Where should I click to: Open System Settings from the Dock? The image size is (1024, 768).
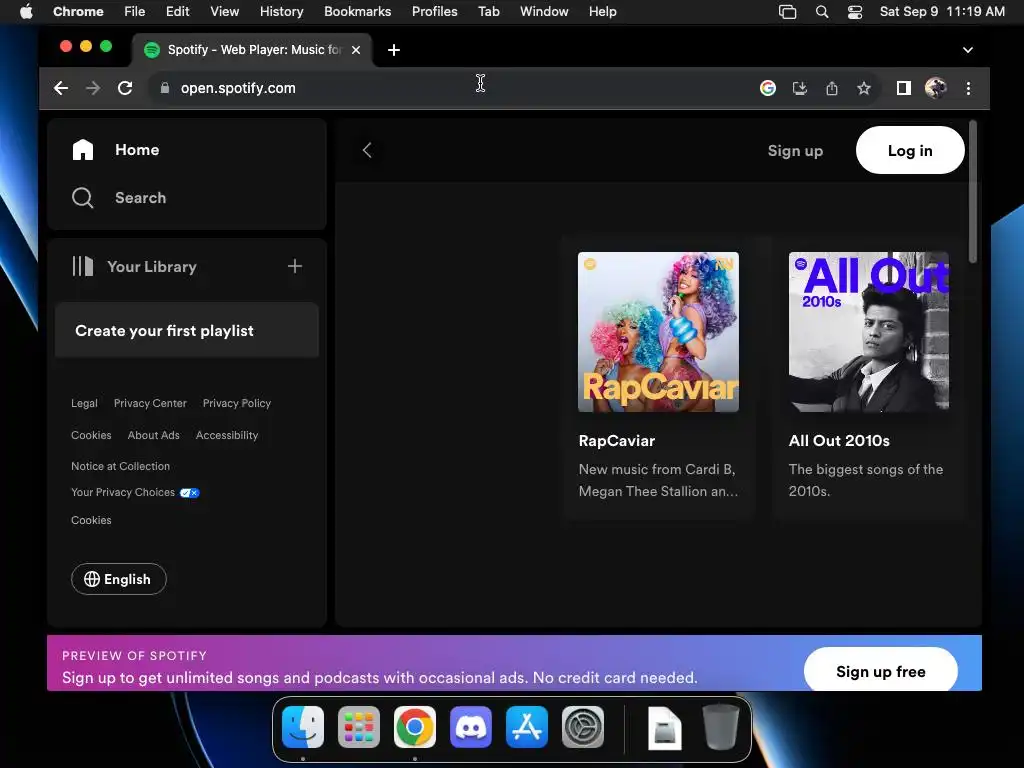[x=583, y=727]
